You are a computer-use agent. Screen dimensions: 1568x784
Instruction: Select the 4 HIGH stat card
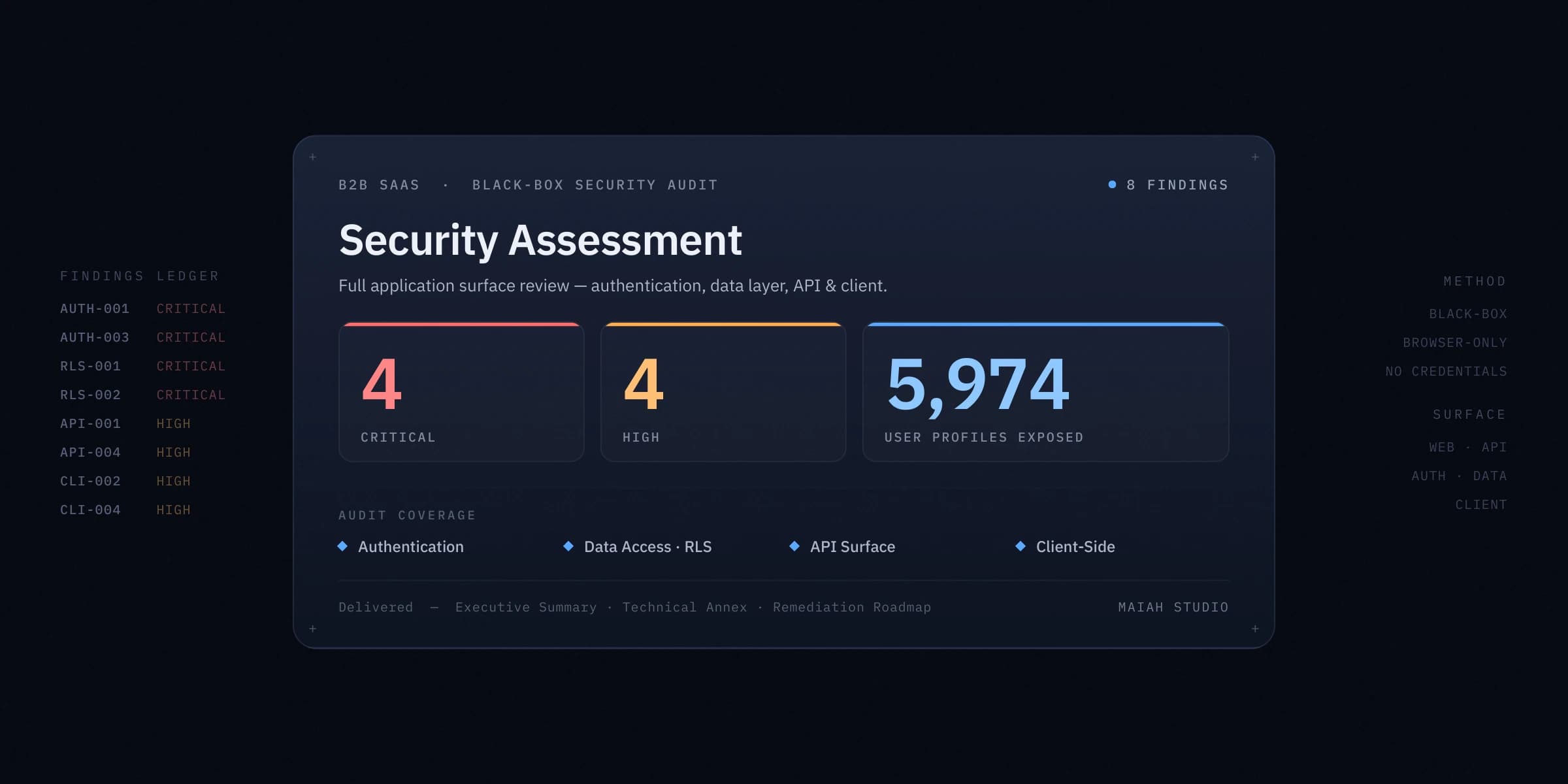pos(723,392)
